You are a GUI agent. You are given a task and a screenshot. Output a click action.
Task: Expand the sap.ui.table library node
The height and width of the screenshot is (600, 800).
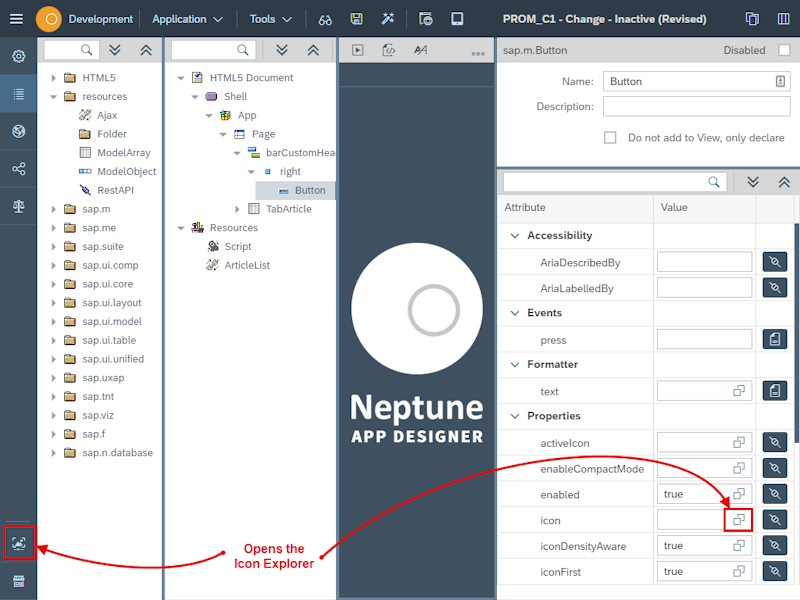point(55,340)
